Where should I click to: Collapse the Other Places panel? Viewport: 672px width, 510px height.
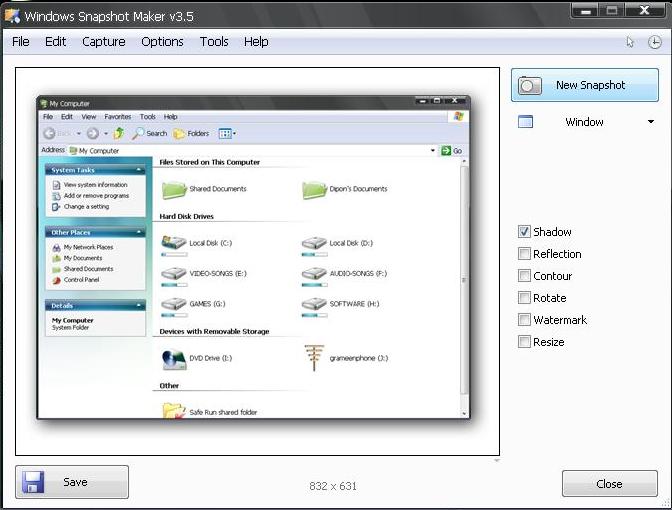point(138,232)
